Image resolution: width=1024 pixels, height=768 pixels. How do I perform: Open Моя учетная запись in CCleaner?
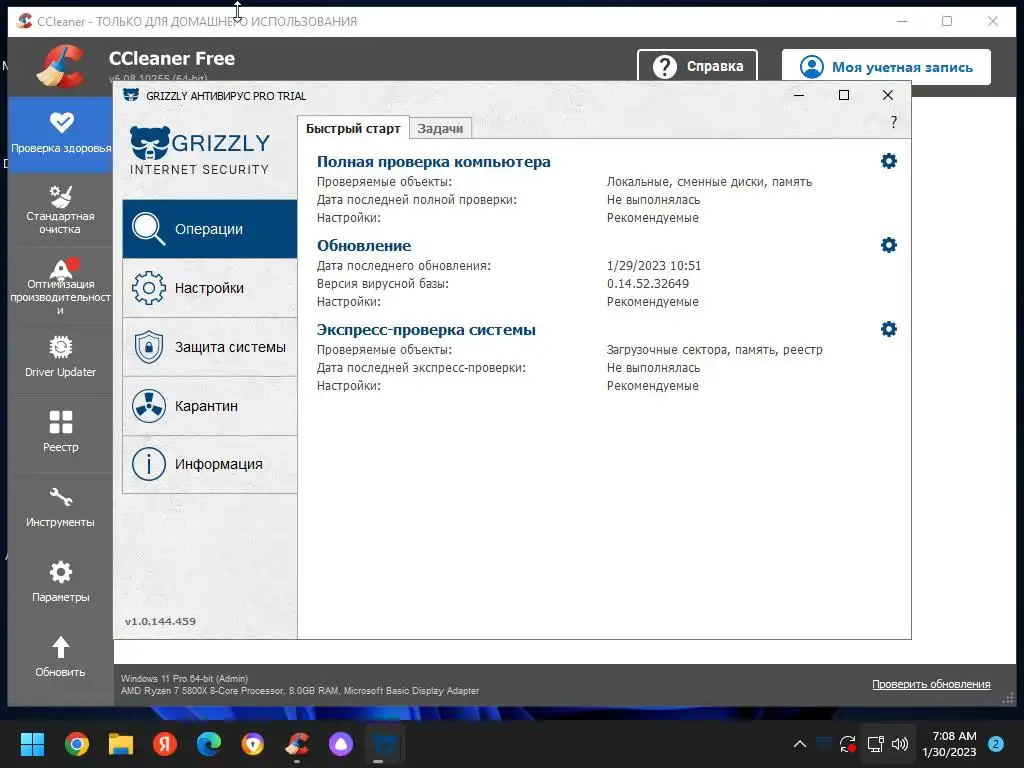[886, 67]
